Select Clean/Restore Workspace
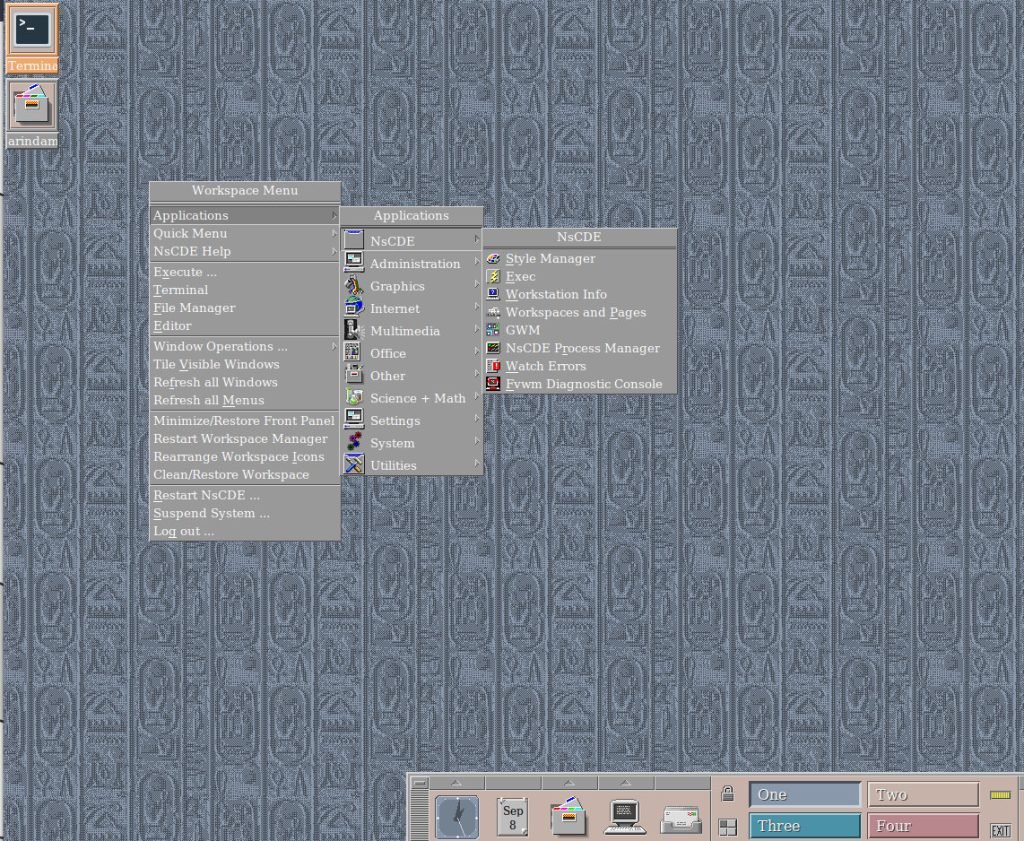Screen dimensions: 1024x841 [245, 475]
